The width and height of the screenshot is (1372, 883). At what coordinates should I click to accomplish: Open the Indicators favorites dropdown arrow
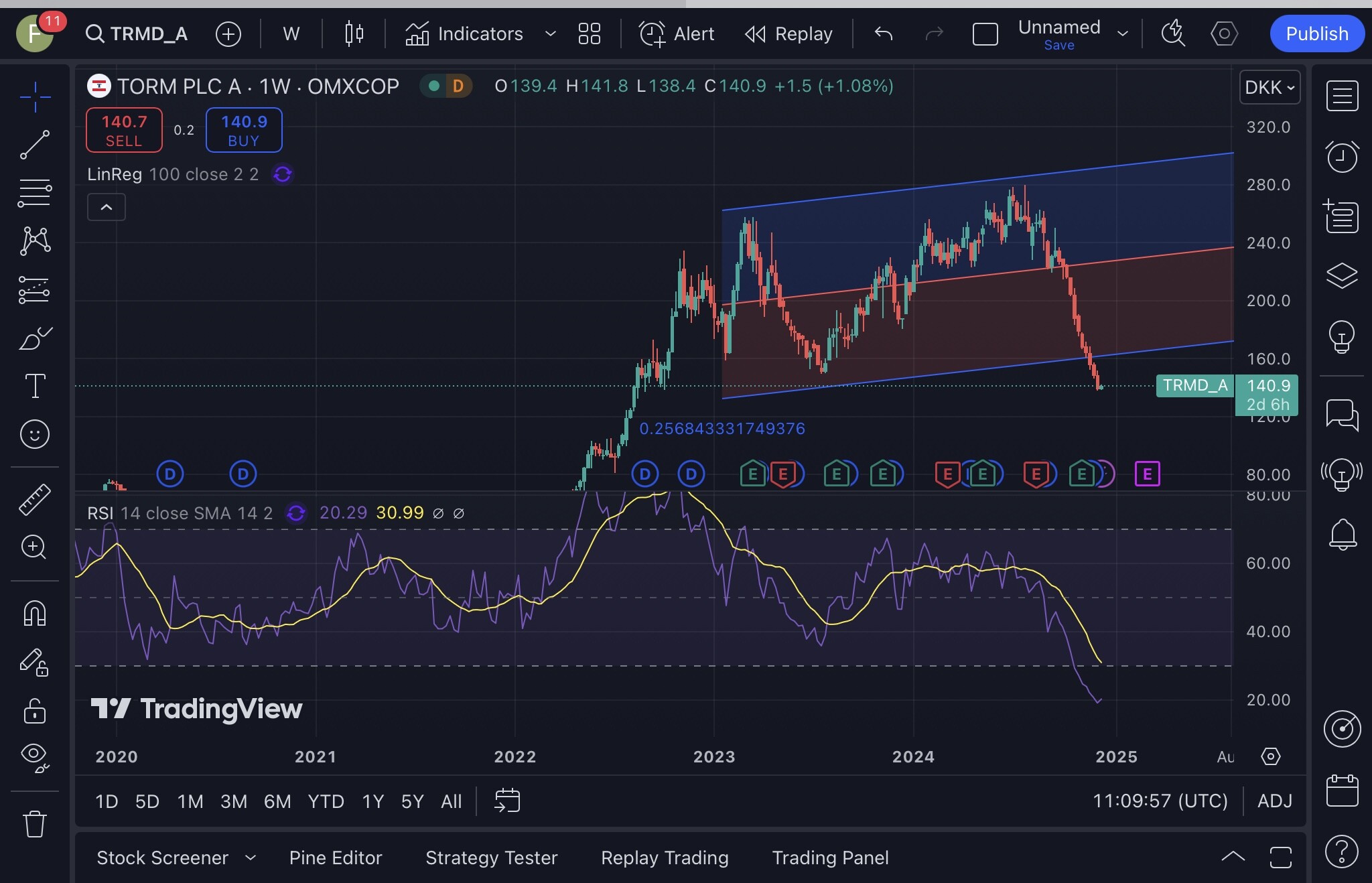coord(551,33)
